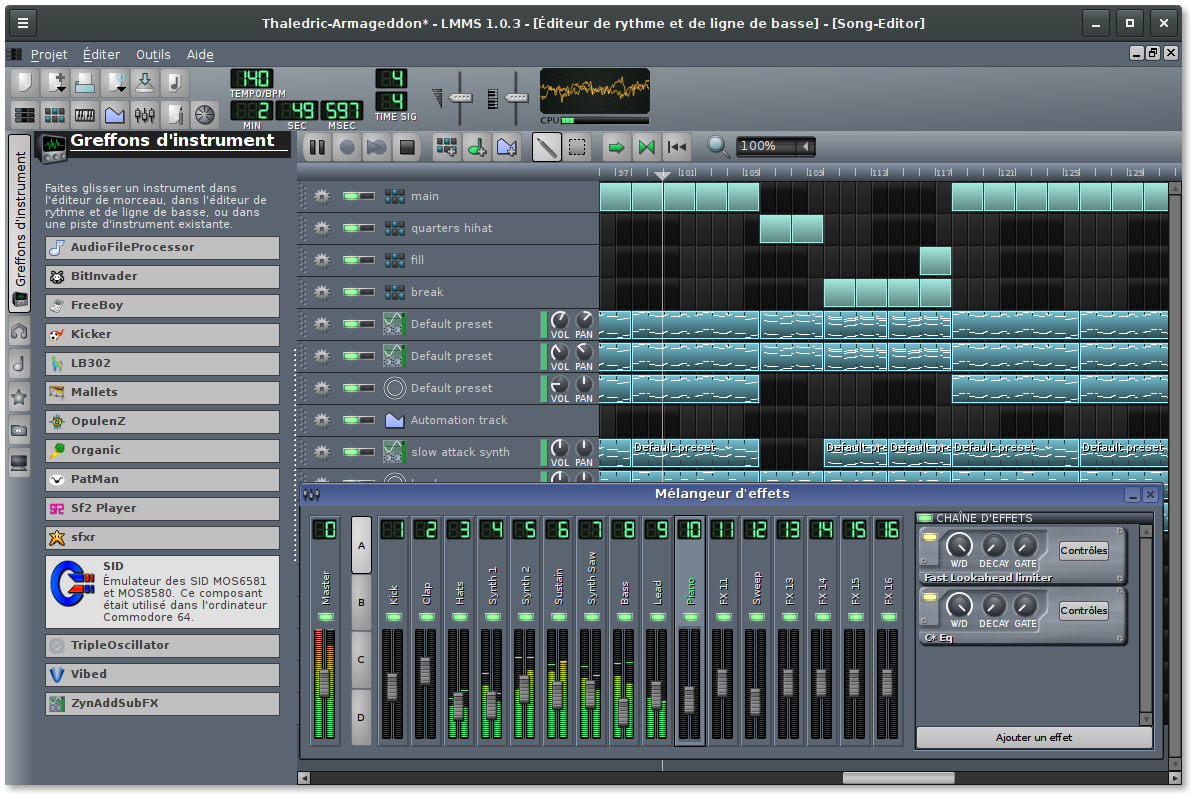Toggle Fast Lookahead limiter effect LED

tap(930, 538)
